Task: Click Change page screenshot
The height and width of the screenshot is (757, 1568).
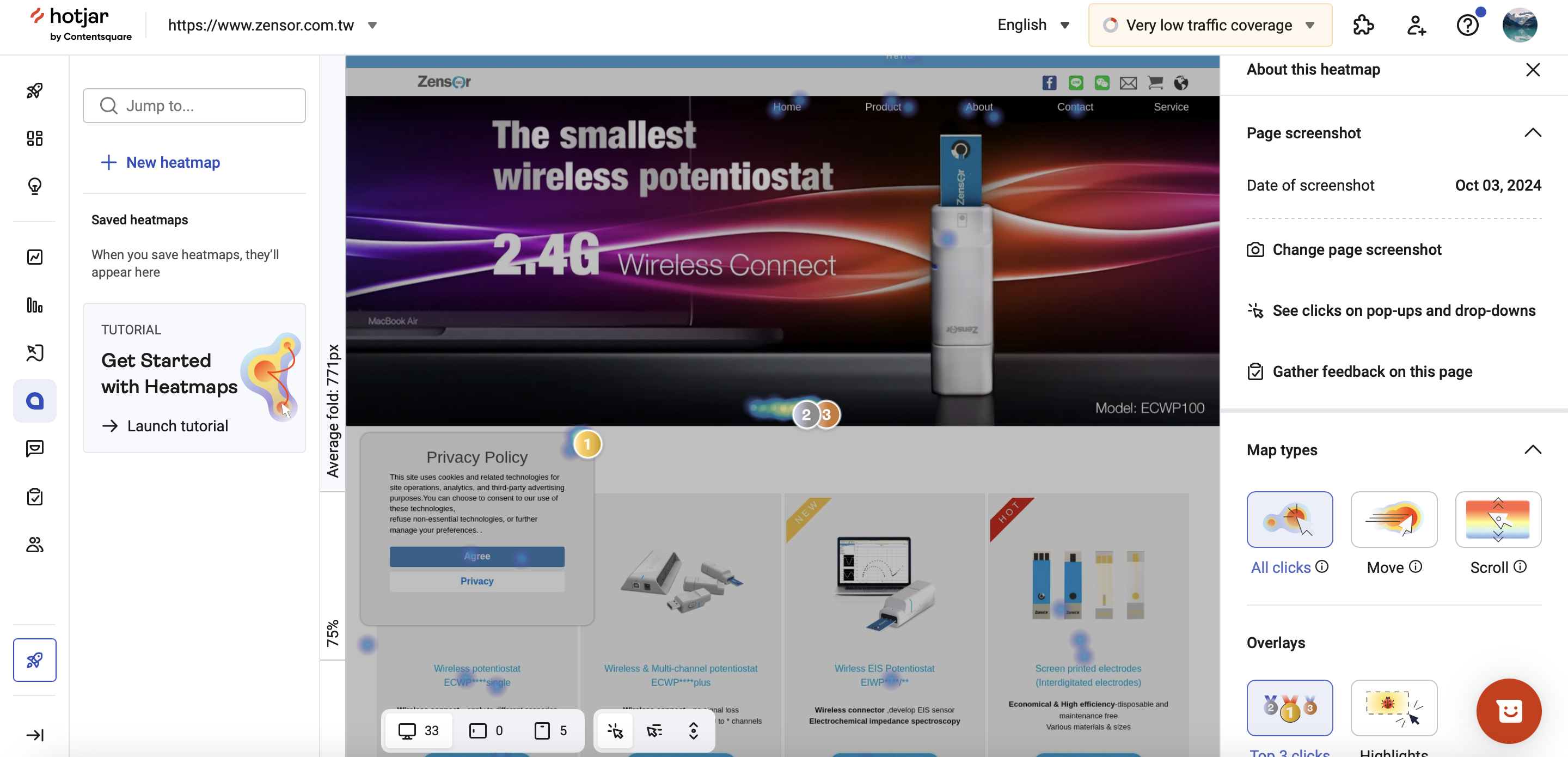Action: tap(1344, 249)
